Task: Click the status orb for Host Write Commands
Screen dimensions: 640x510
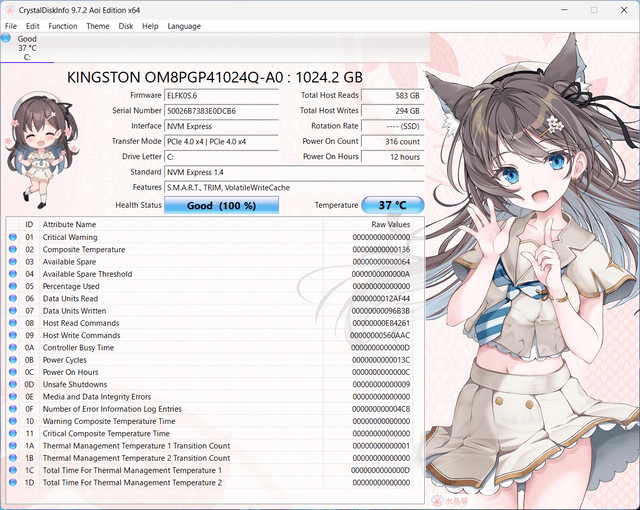Action: 13,335
